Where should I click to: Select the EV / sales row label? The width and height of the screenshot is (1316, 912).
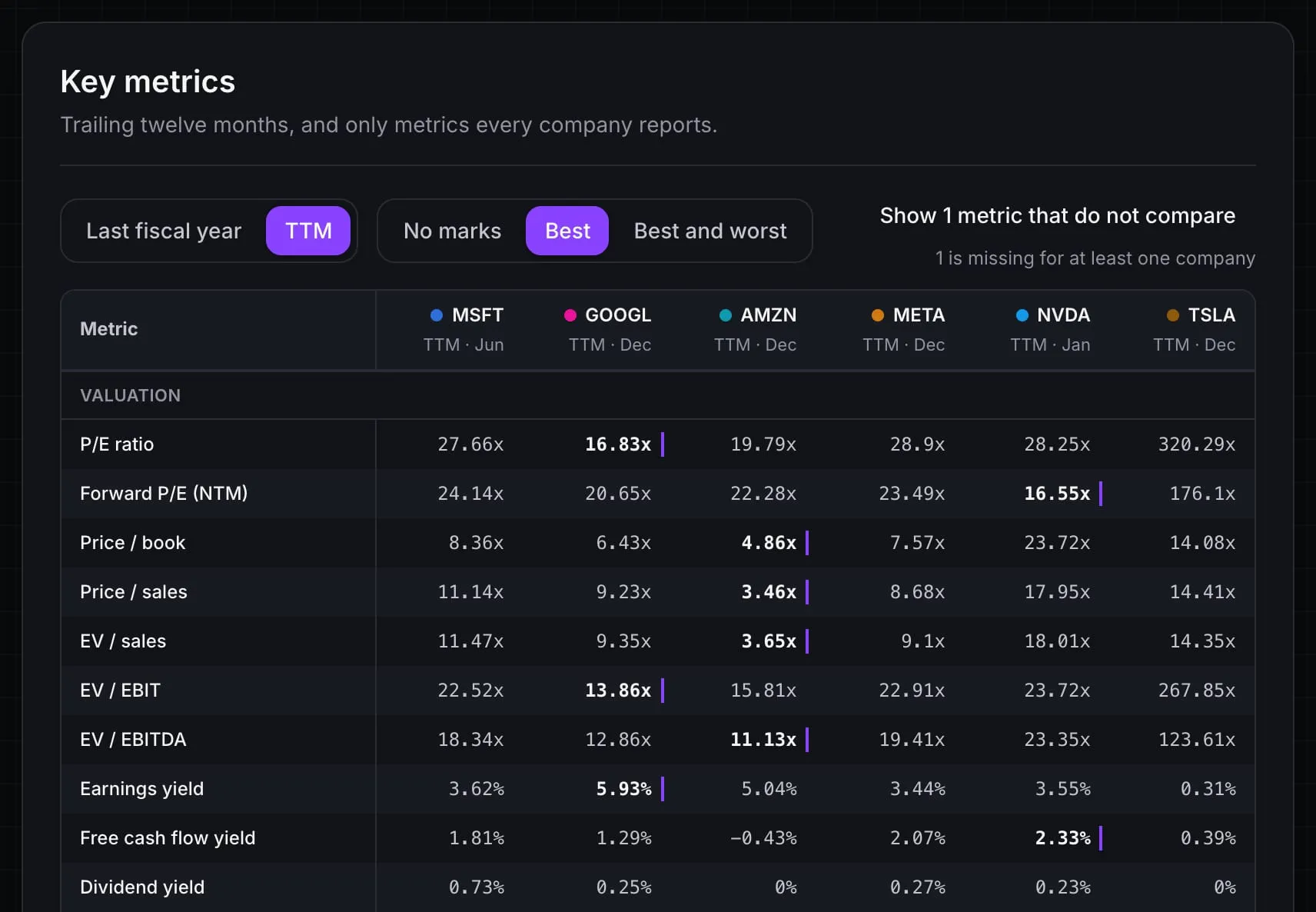coord(123,641)
